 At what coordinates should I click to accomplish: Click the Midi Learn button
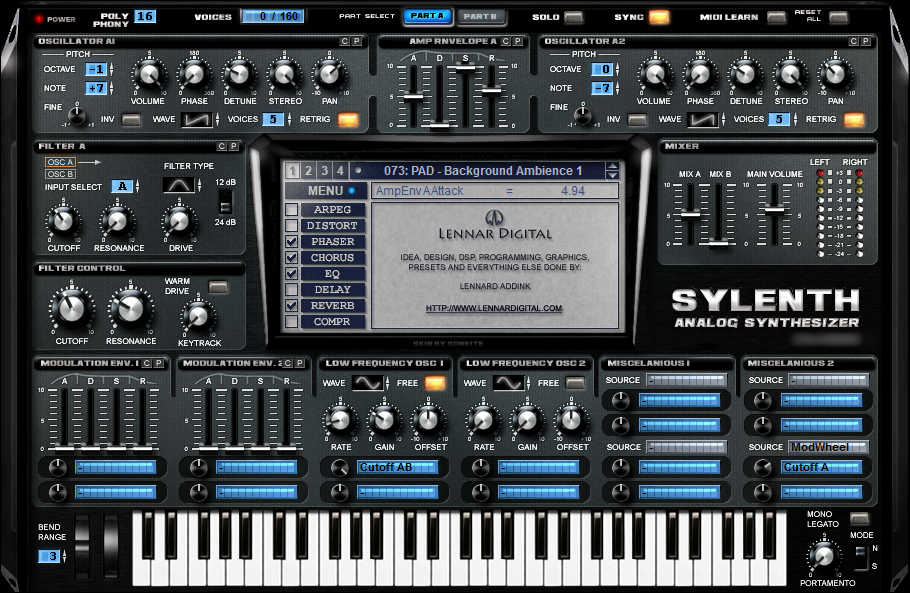click(776, 17)
